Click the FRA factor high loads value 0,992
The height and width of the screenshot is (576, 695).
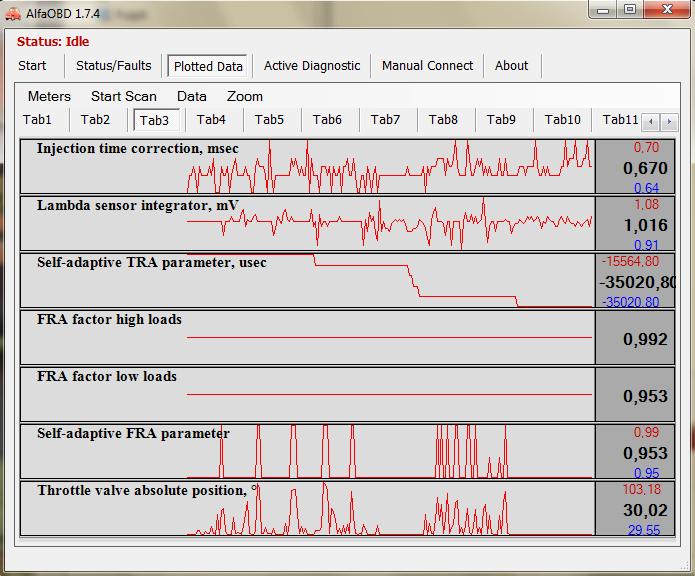point(645,339)
